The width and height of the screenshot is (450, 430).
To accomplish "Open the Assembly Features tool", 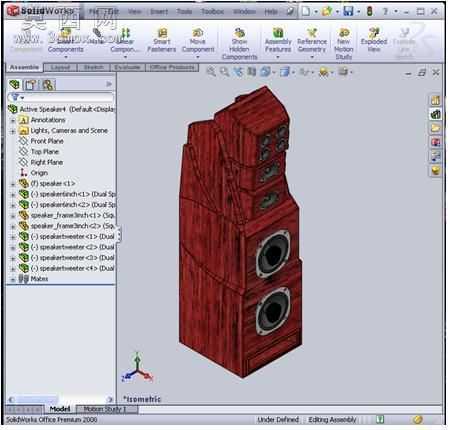I will click(x=278, y=41).
